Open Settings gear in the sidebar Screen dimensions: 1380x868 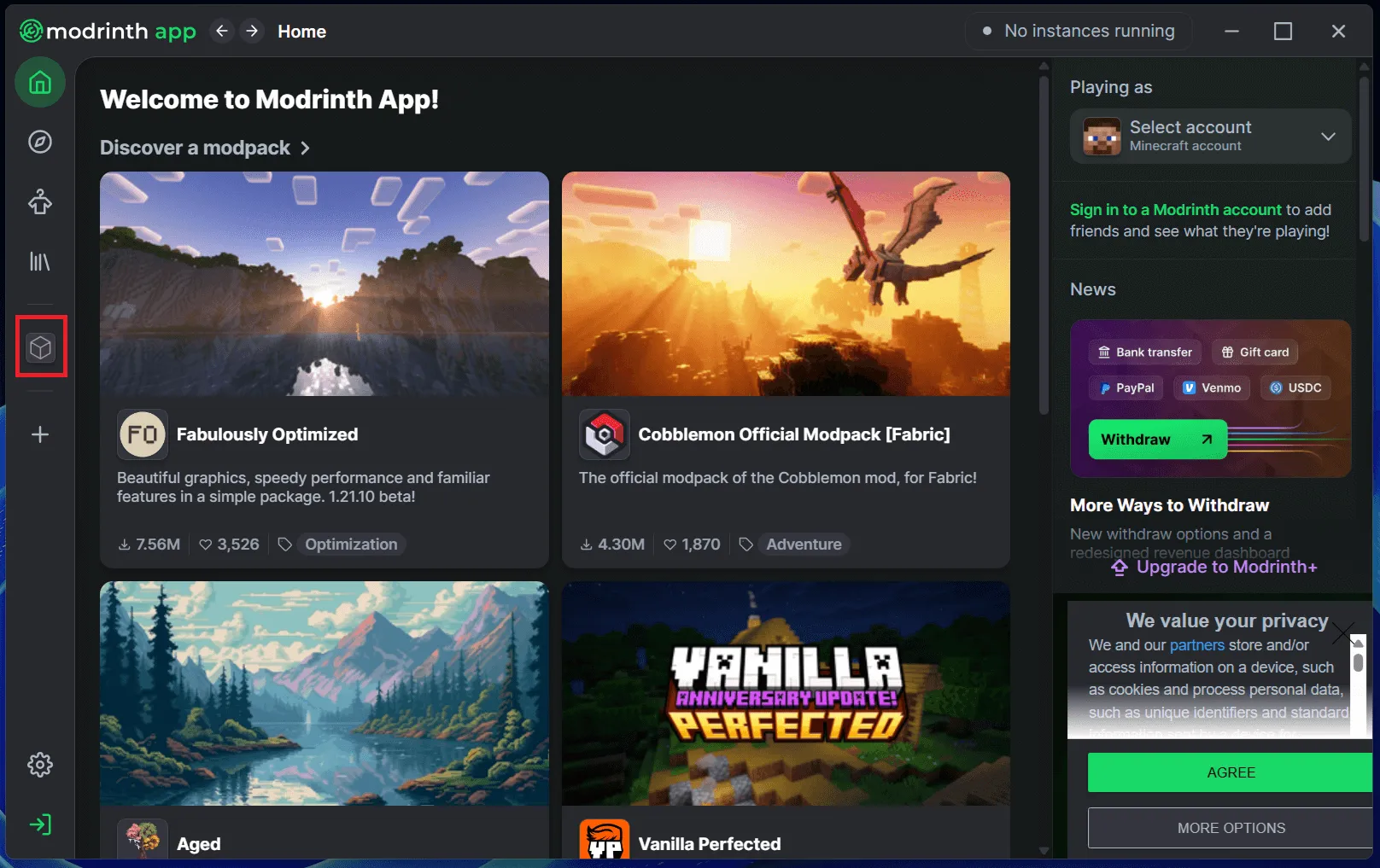pyautogui.click(x=40, y=765)
